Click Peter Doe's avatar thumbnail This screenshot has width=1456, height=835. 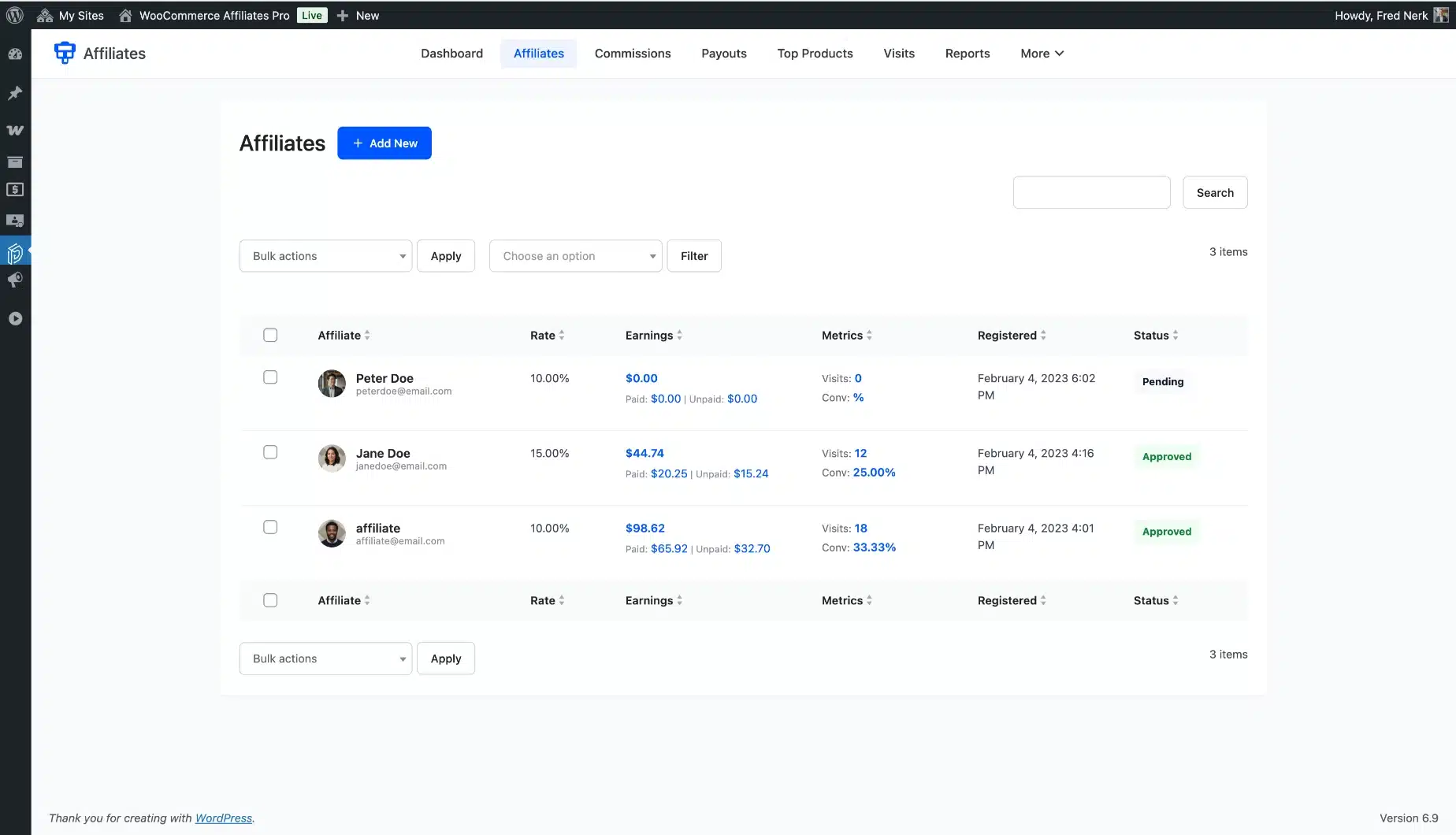pos(332,384)
